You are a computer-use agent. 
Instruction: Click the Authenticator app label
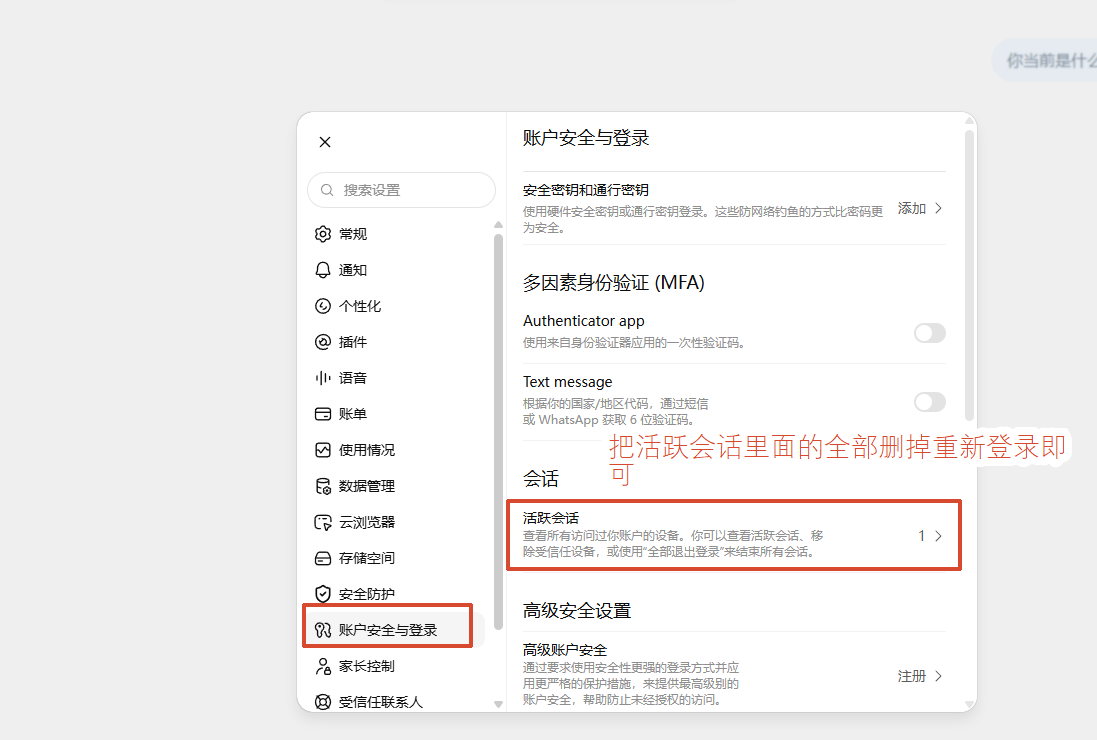pos(583,321)
